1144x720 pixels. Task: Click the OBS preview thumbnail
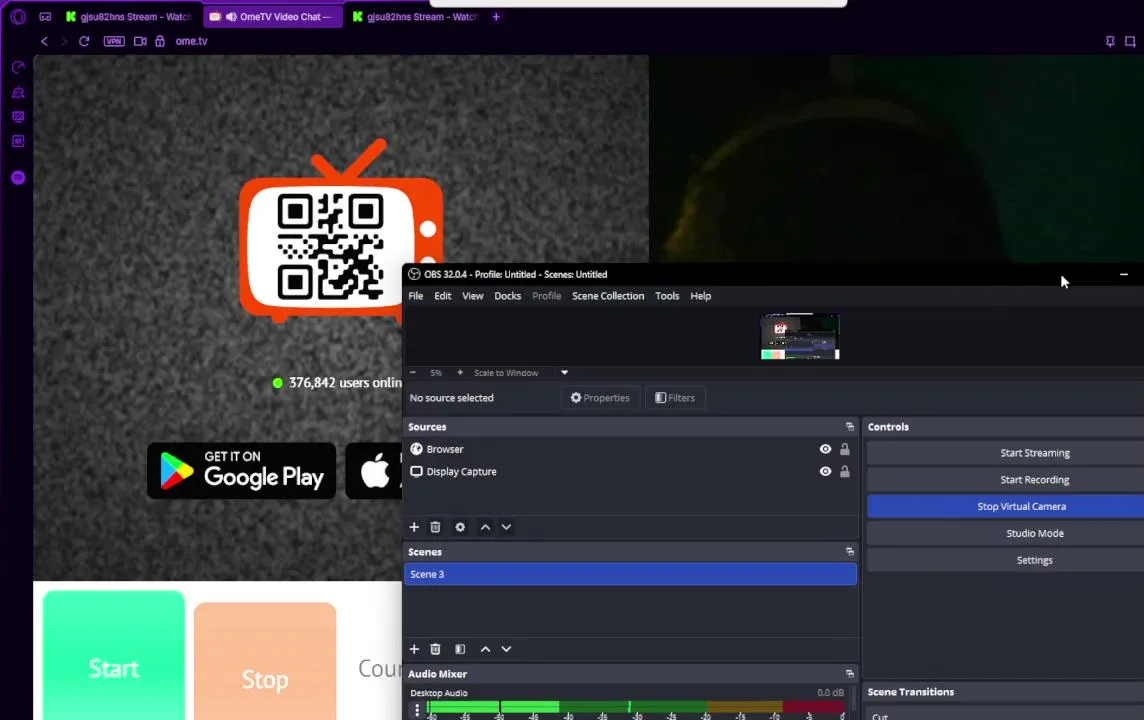point(800,336)
